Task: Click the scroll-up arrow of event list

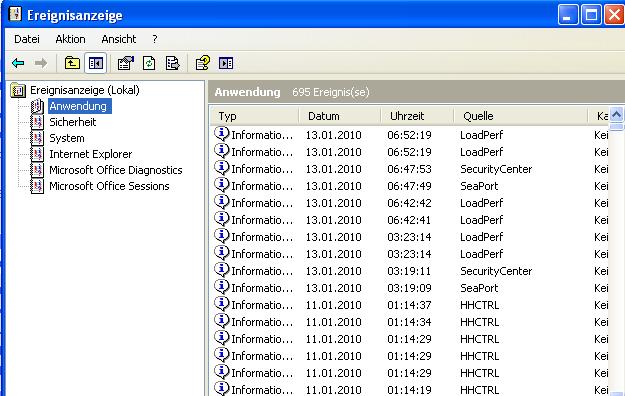Action: tap(617, 115)
